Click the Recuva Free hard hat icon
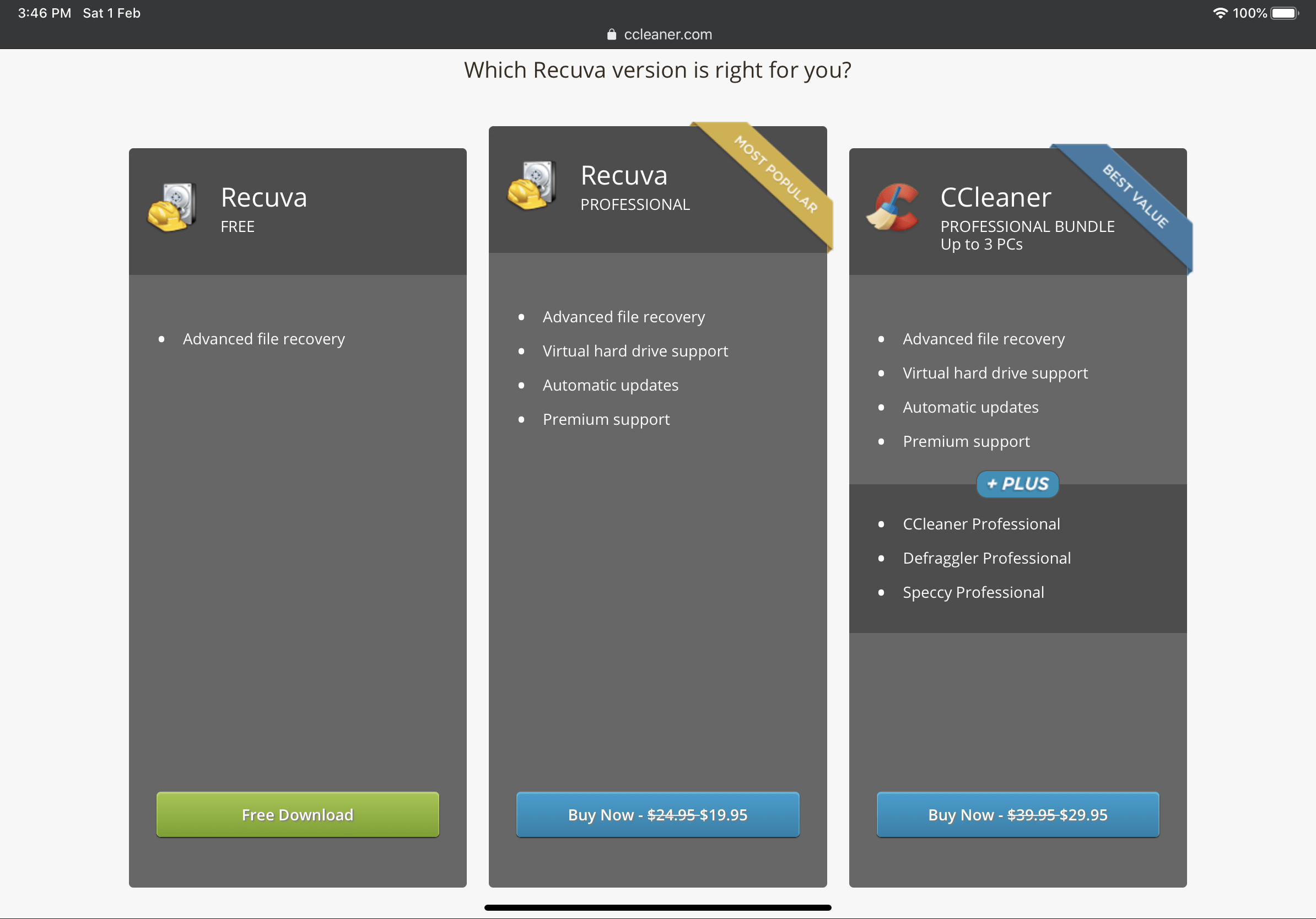Image resolution: width=1316 pixels, height=919 pixels. pyautogui.click(x=172, y=207)
